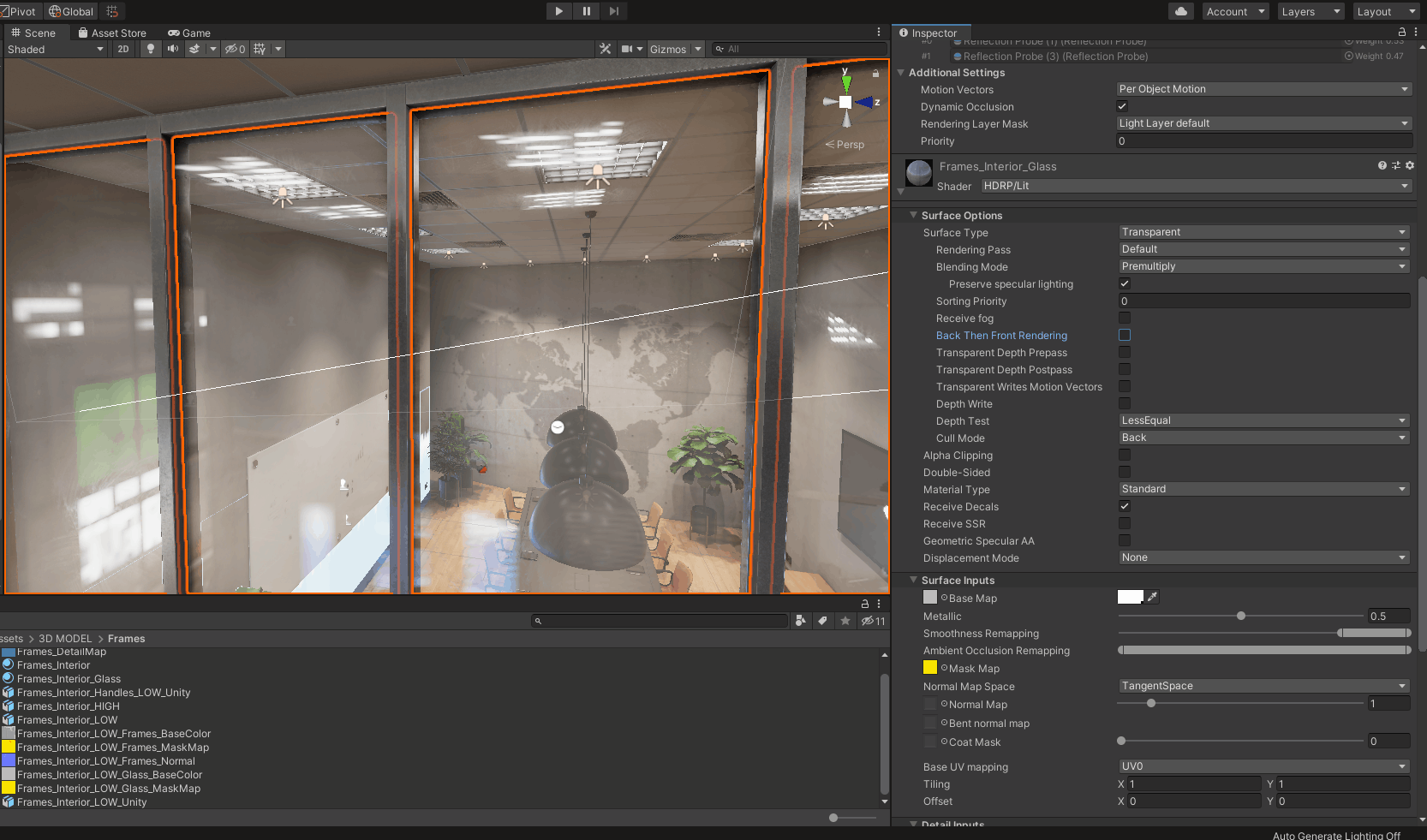Start Play mode

point(558,11)
